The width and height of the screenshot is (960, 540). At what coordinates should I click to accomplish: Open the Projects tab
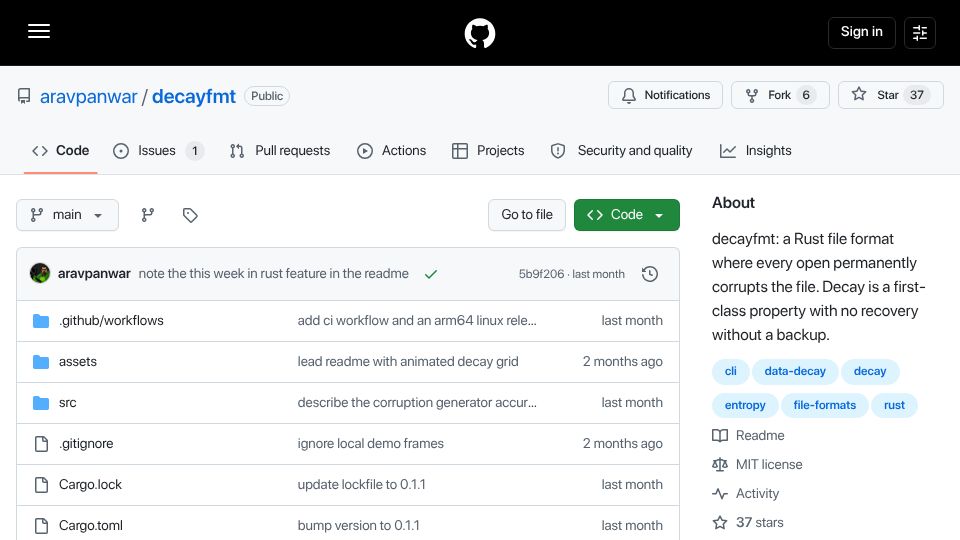(488, 151)
